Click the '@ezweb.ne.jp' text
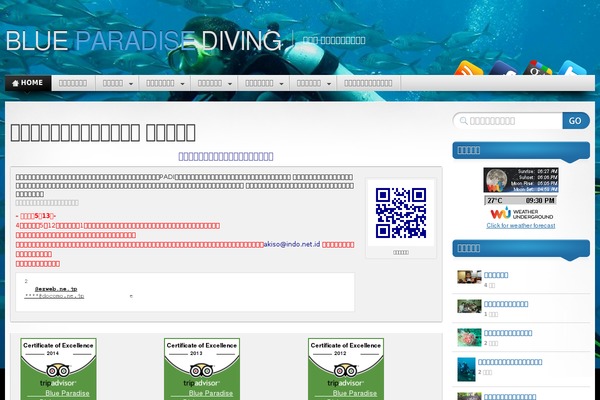This screenshot has height=400, width=600. coord(56,289)
